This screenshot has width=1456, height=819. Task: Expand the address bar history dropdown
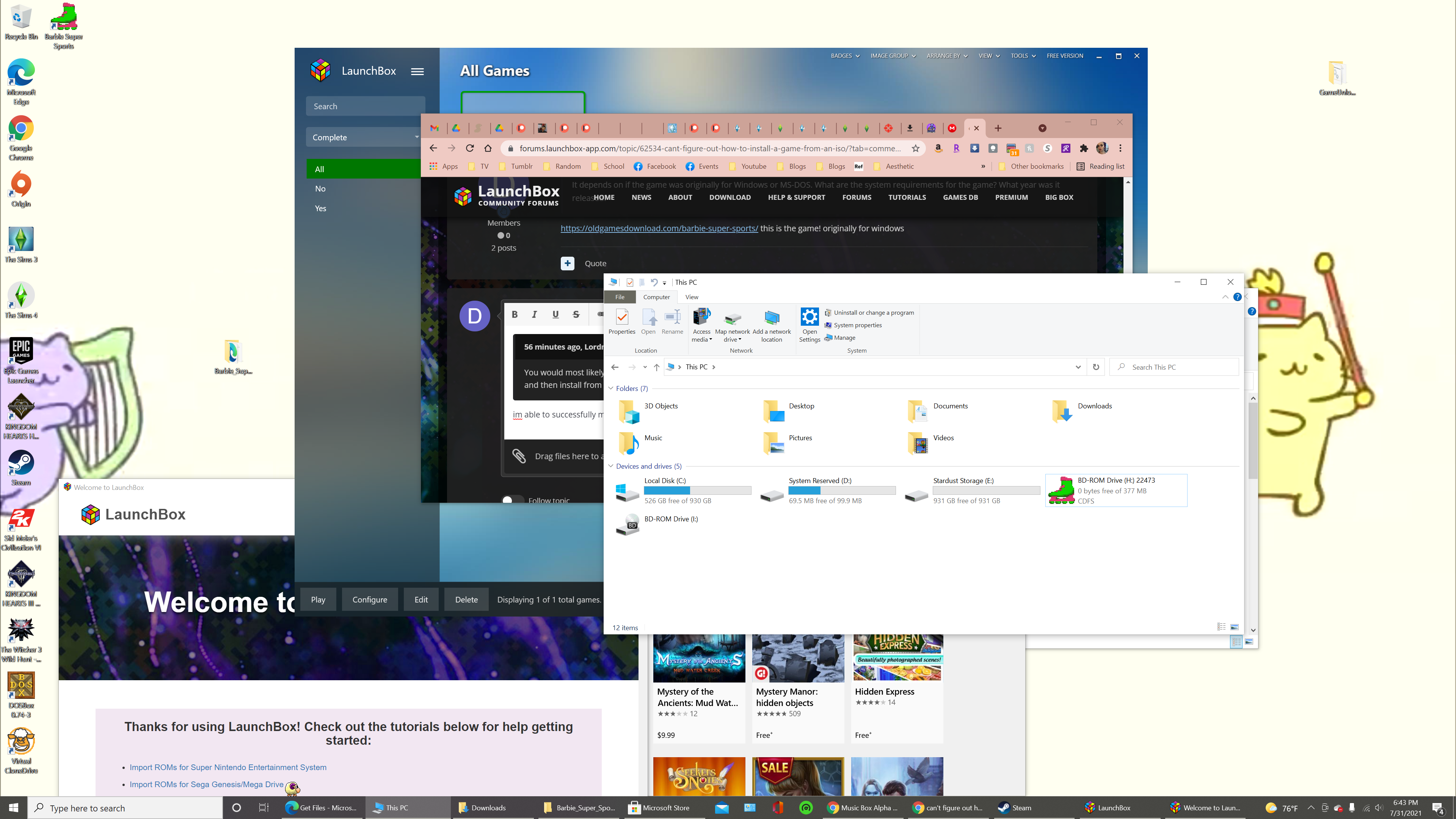1078,367
